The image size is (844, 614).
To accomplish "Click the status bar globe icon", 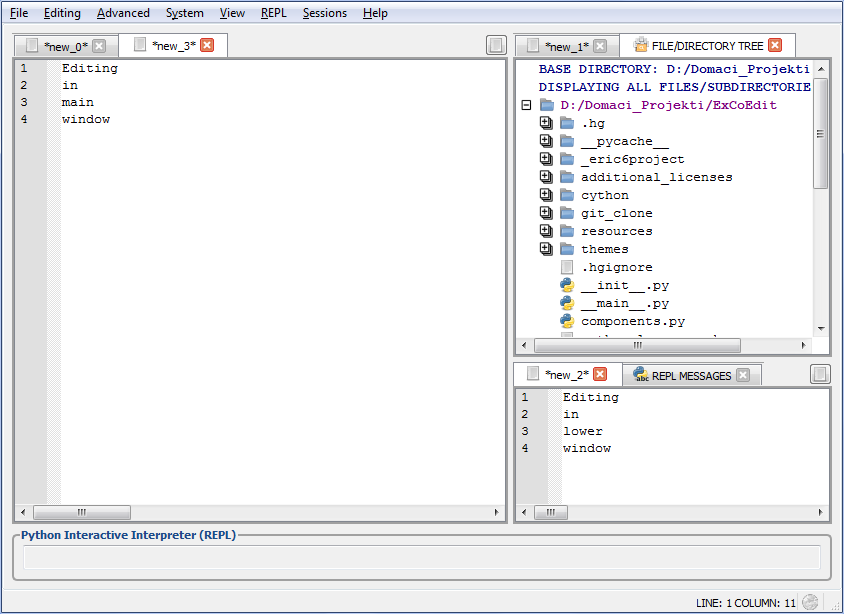I will click(x=810, y=602).
